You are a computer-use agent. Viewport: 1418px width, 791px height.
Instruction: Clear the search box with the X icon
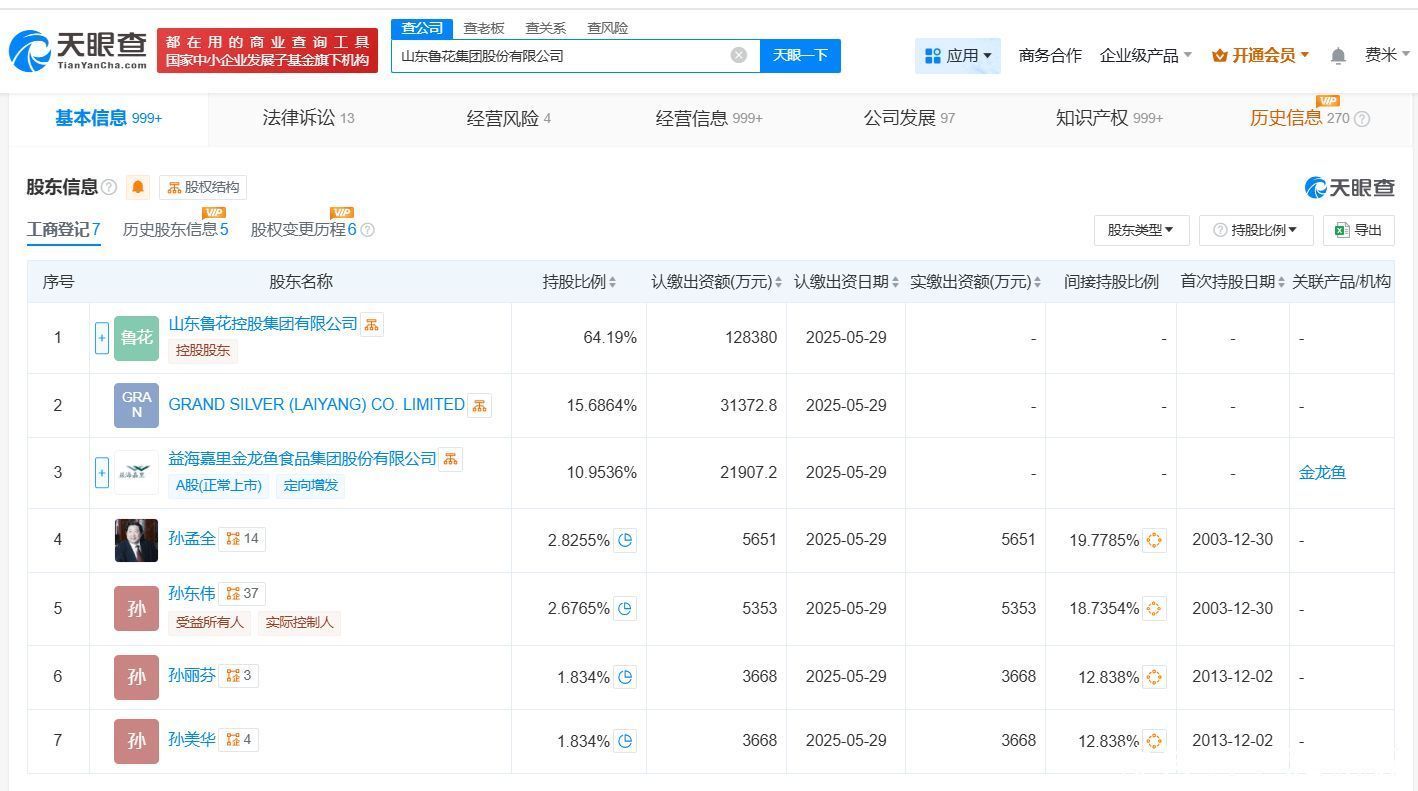(739, 55)
